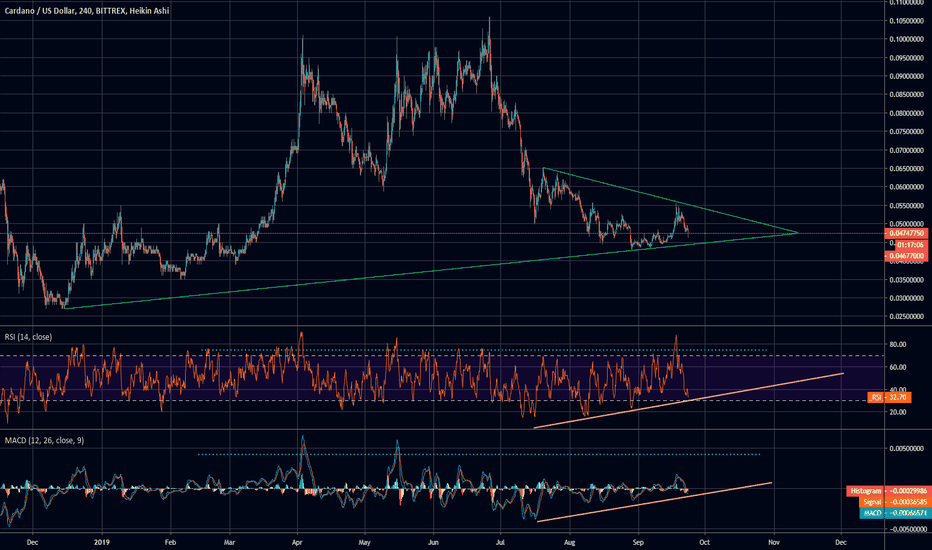Select the dotted teal line in RSI pane
Image resolution: width=932 pixels, height=550 pixels.
(484, 350)
